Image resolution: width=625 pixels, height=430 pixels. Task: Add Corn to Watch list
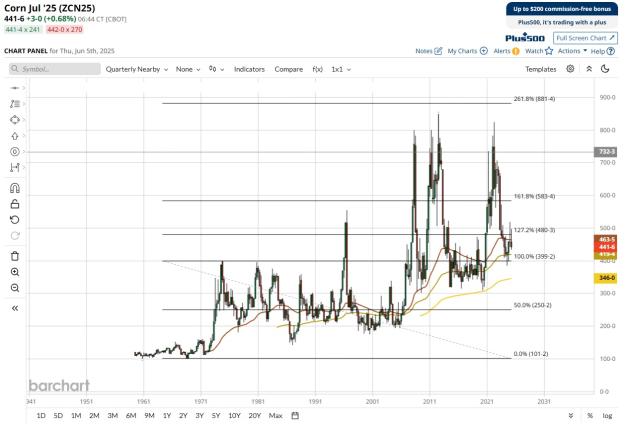click(x=539, y=51)
